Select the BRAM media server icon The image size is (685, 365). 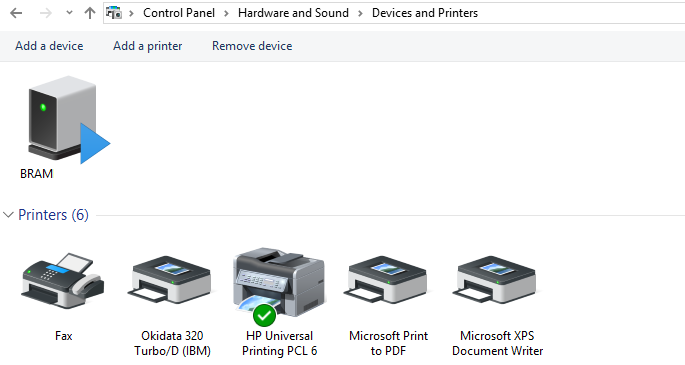tap(69, 119)
